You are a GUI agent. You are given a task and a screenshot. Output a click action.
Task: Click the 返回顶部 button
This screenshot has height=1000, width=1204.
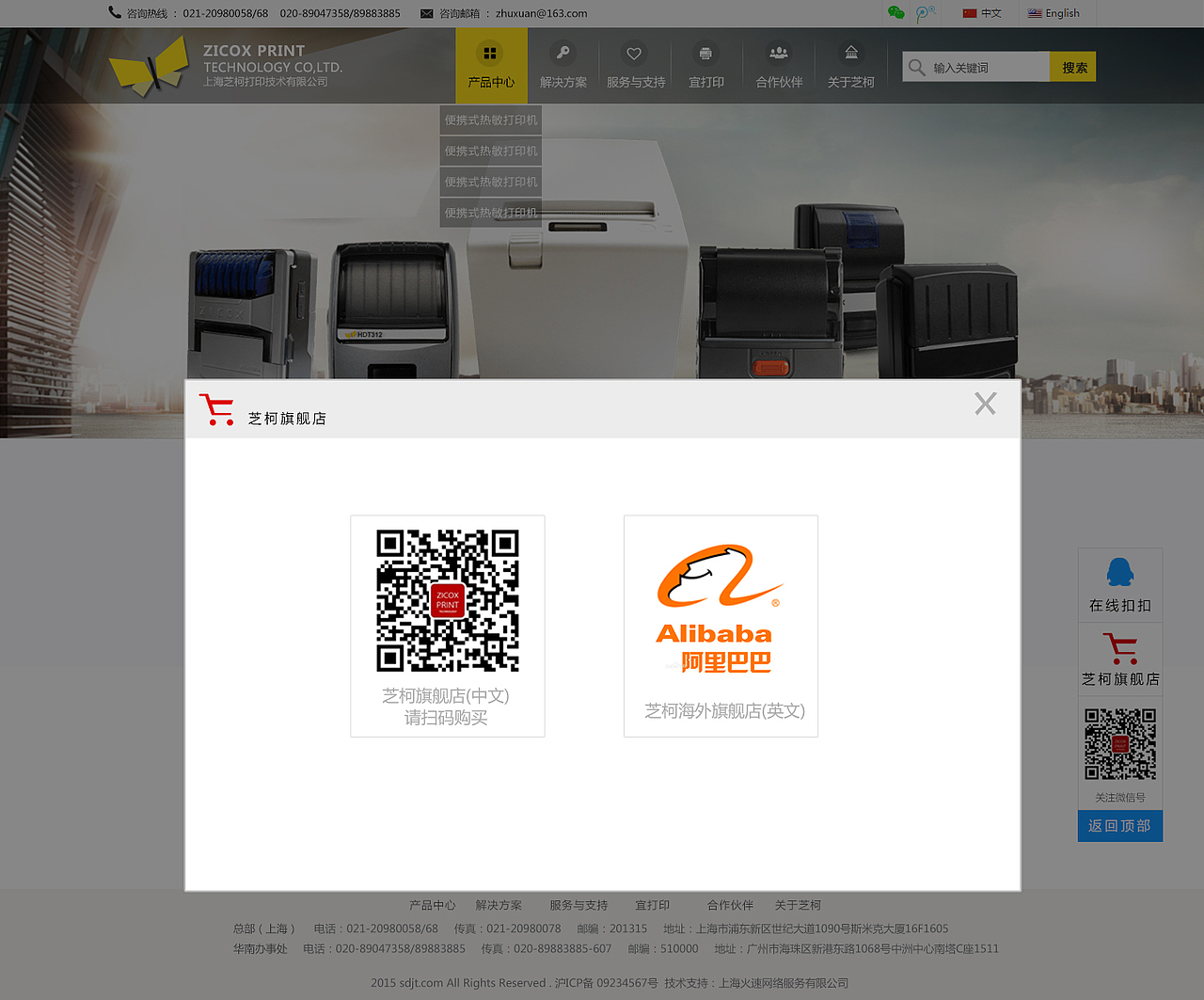1119,826
